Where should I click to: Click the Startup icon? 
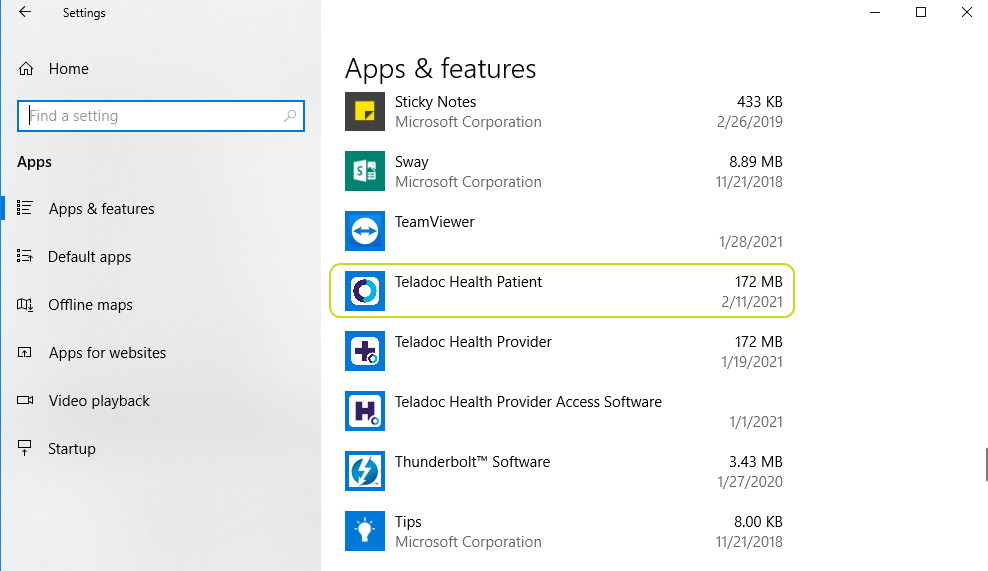click(25, 448)
